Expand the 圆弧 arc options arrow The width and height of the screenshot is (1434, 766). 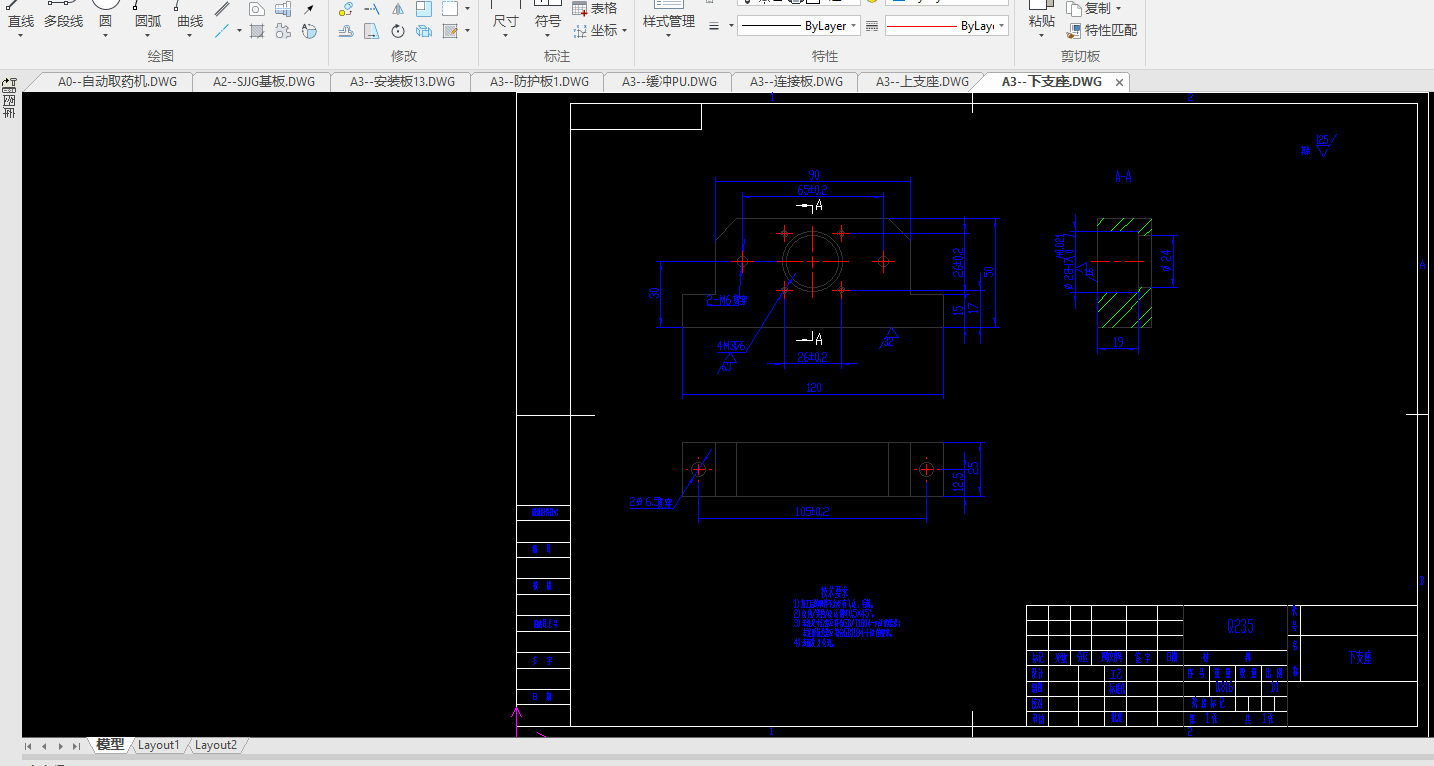[148, 36]
